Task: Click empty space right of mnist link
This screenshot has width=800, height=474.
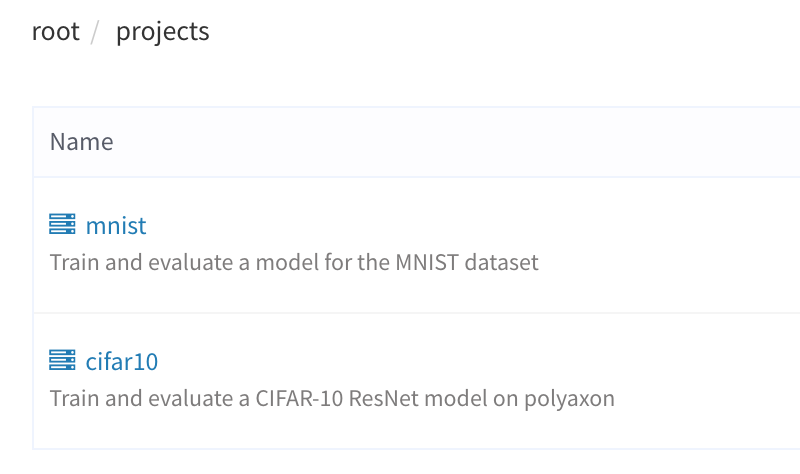Action: click(450, 226)
